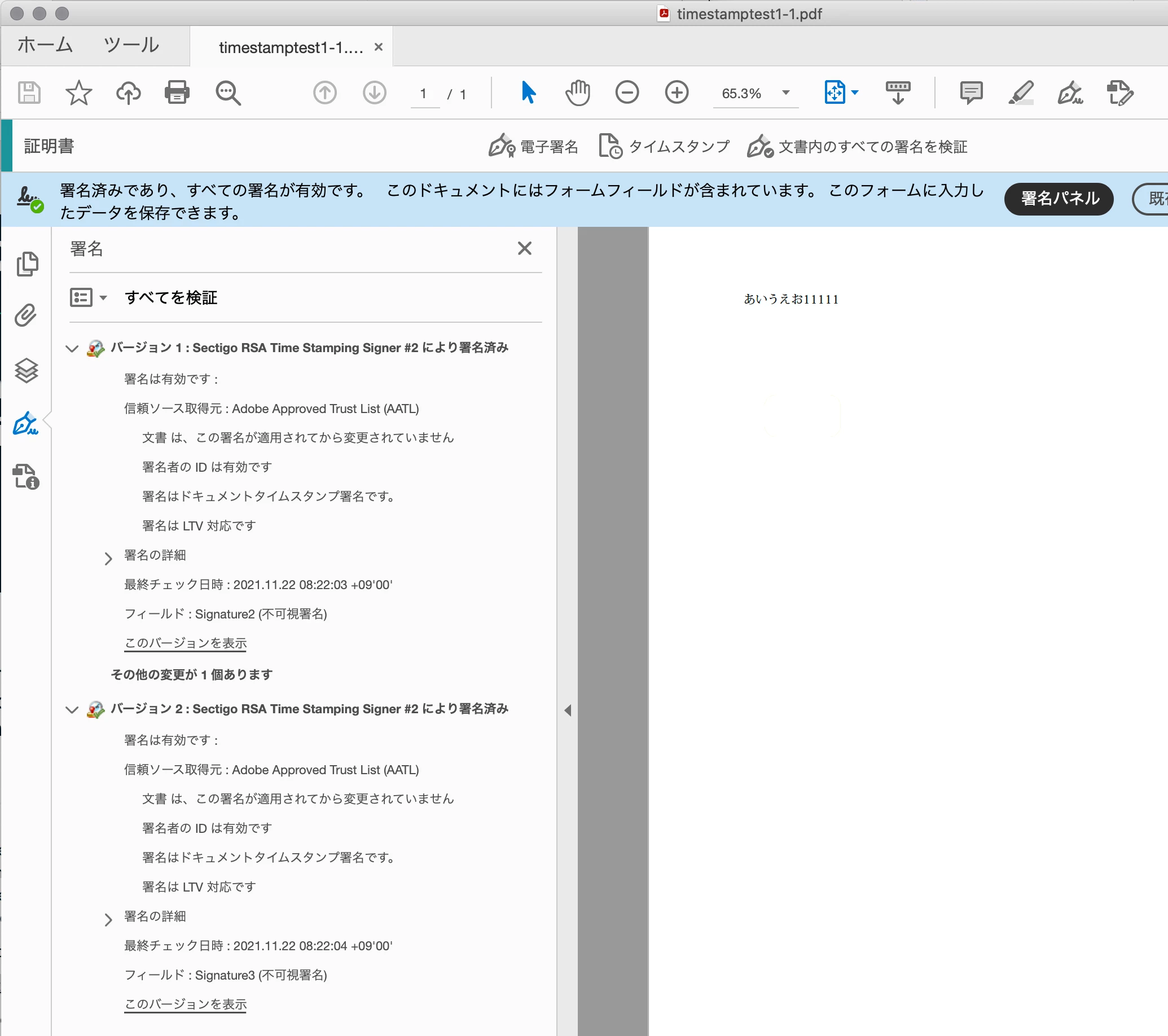Collapse the side panel with arrow handle

pos(568,710)
